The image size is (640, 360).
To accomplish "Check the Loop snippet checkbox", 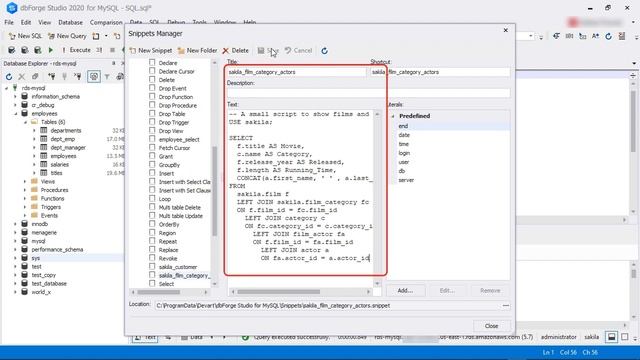I will pos(152,198).
